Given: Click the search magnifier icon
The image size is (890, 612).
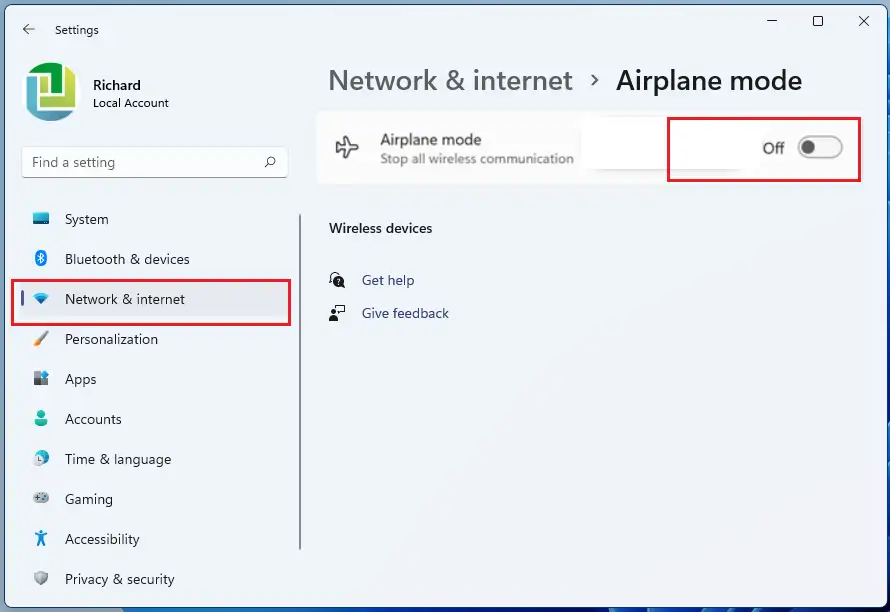Looking at the screenshot, I should pyautogui.click(x=270, y=162).
